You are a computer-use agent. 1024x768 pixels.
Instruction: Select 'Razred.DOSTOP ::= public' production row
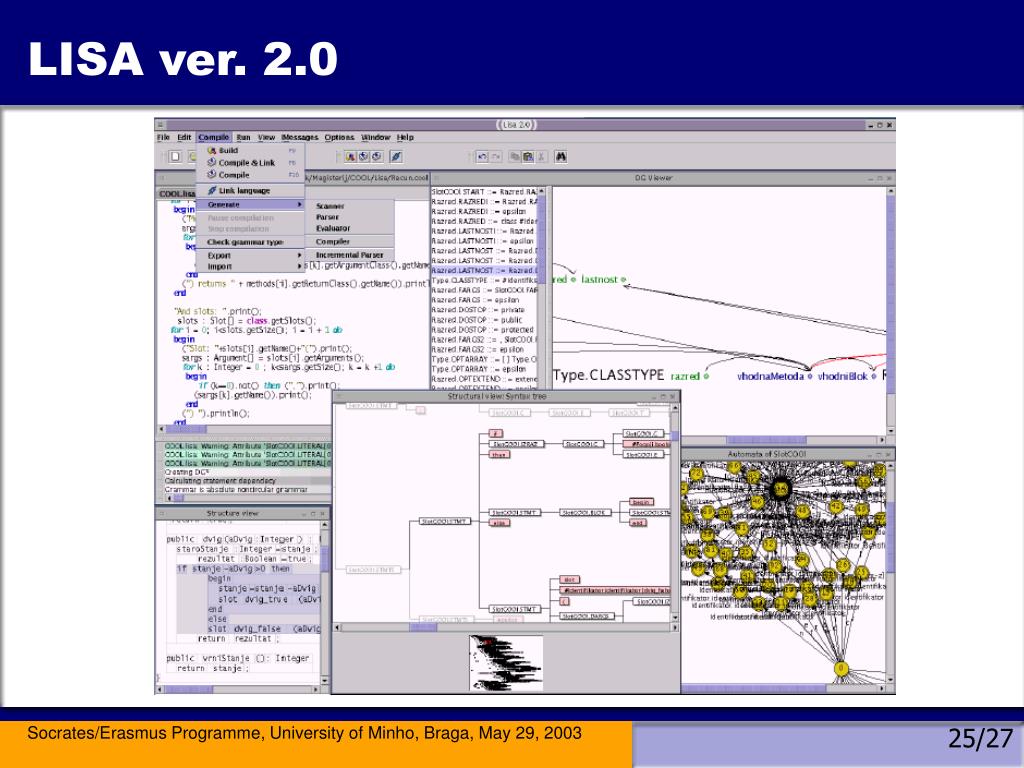click(484, 320)
